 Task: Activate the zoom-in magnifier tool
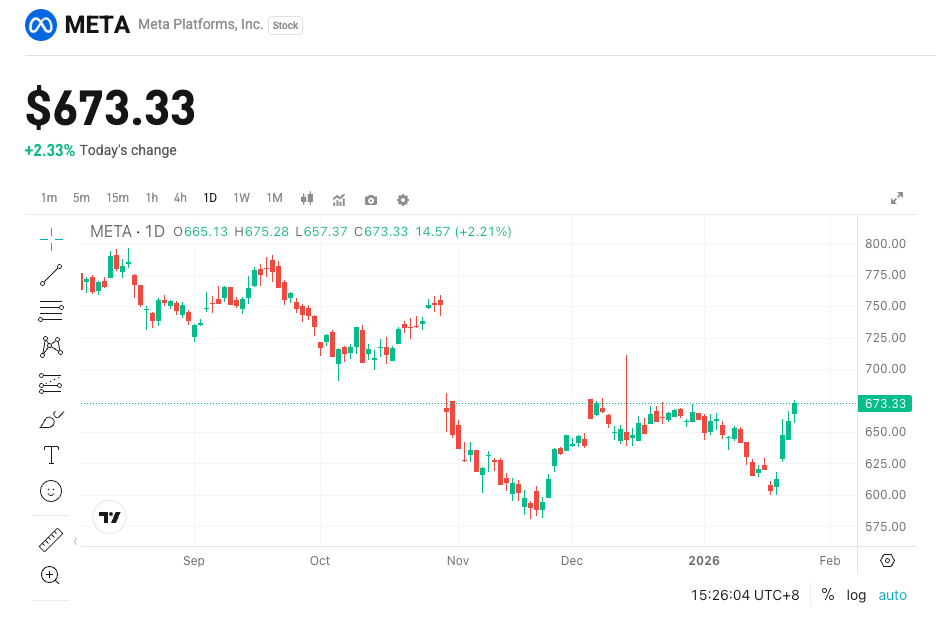50,576
